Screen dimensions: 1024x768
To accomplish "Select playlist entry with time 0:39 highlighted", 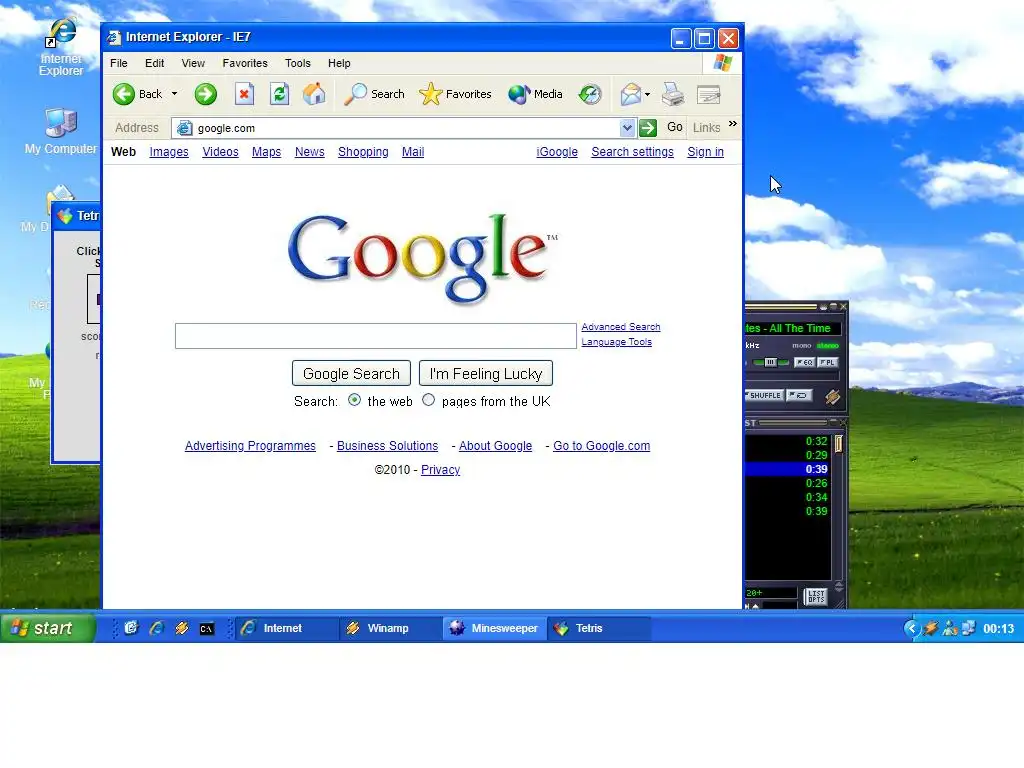I will pyautogui.click(x=788, y=469).
